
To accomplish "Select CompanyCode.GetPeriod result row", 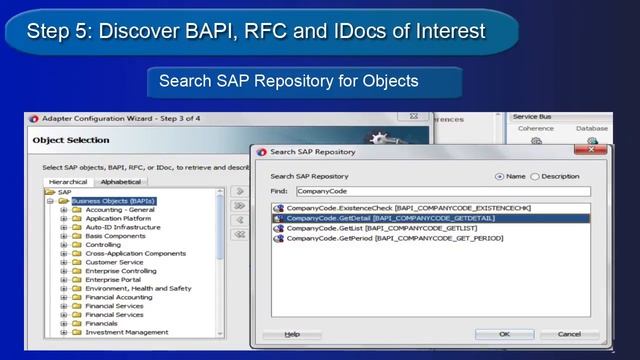I will 431,238.
